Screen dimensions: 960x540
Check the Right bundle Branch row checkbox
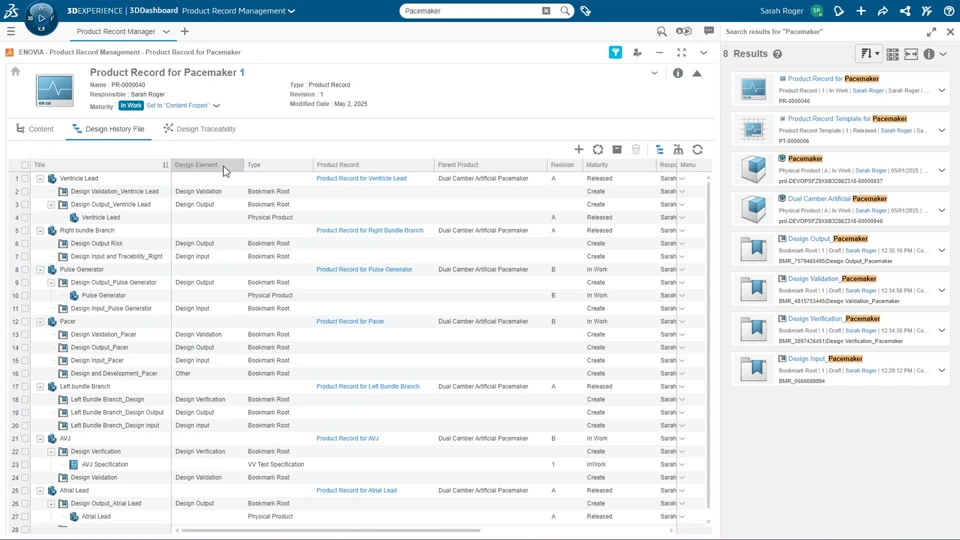(25, 230)
